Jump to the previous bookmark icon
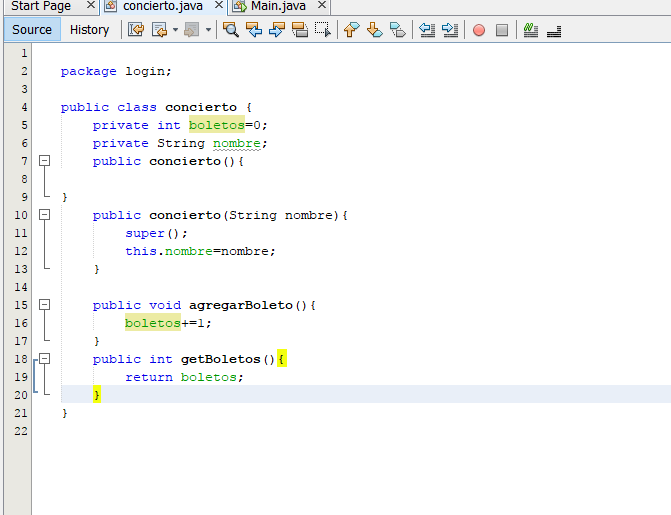Image resolution: width=671 pixels, height=515 pixels. point(352,30)
